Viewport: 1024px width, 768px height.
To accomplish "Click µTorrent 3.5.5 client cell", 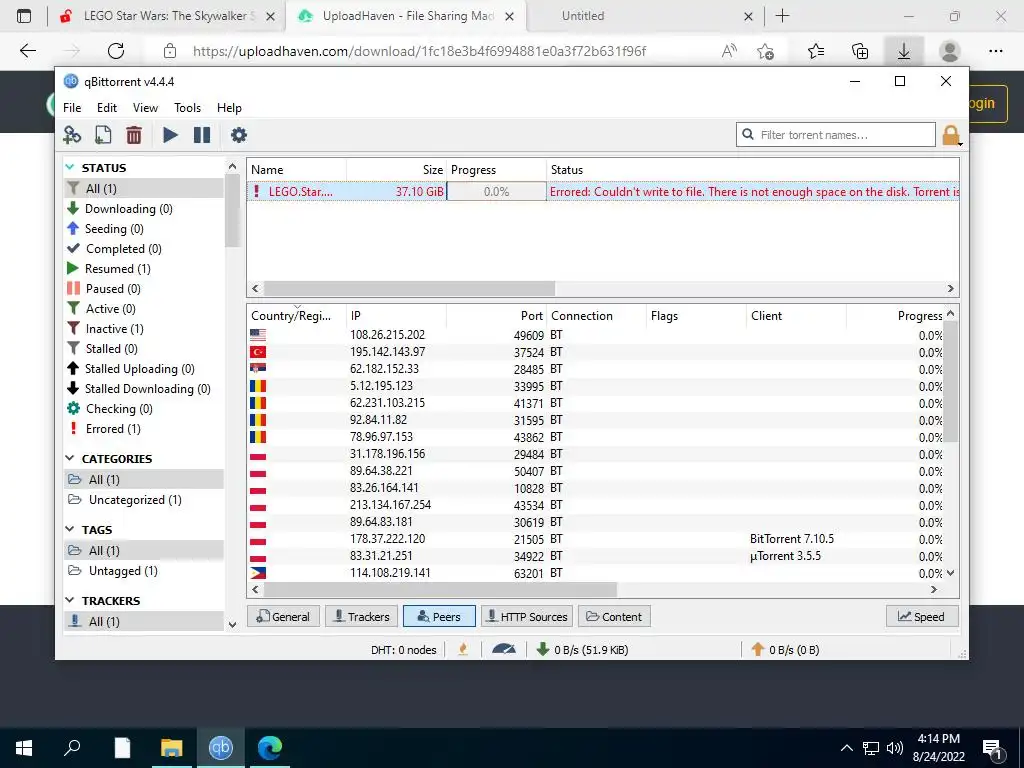I will [x=785, y=556].
